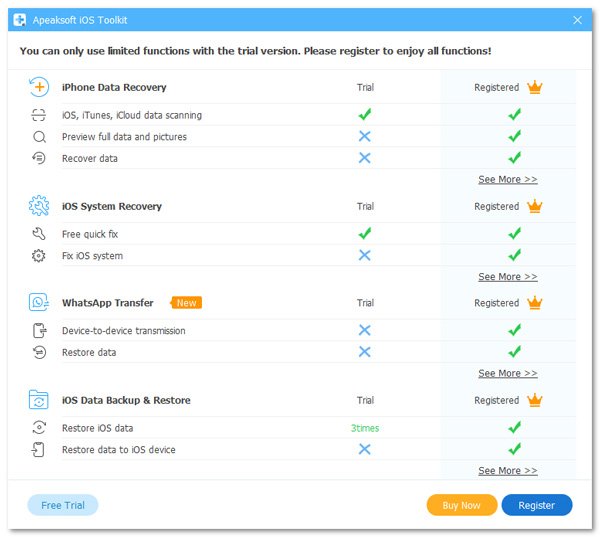Screen dimensions: 600x537
Task: Click the trial X mark for Restore data to iOS device
Action: 365,449
